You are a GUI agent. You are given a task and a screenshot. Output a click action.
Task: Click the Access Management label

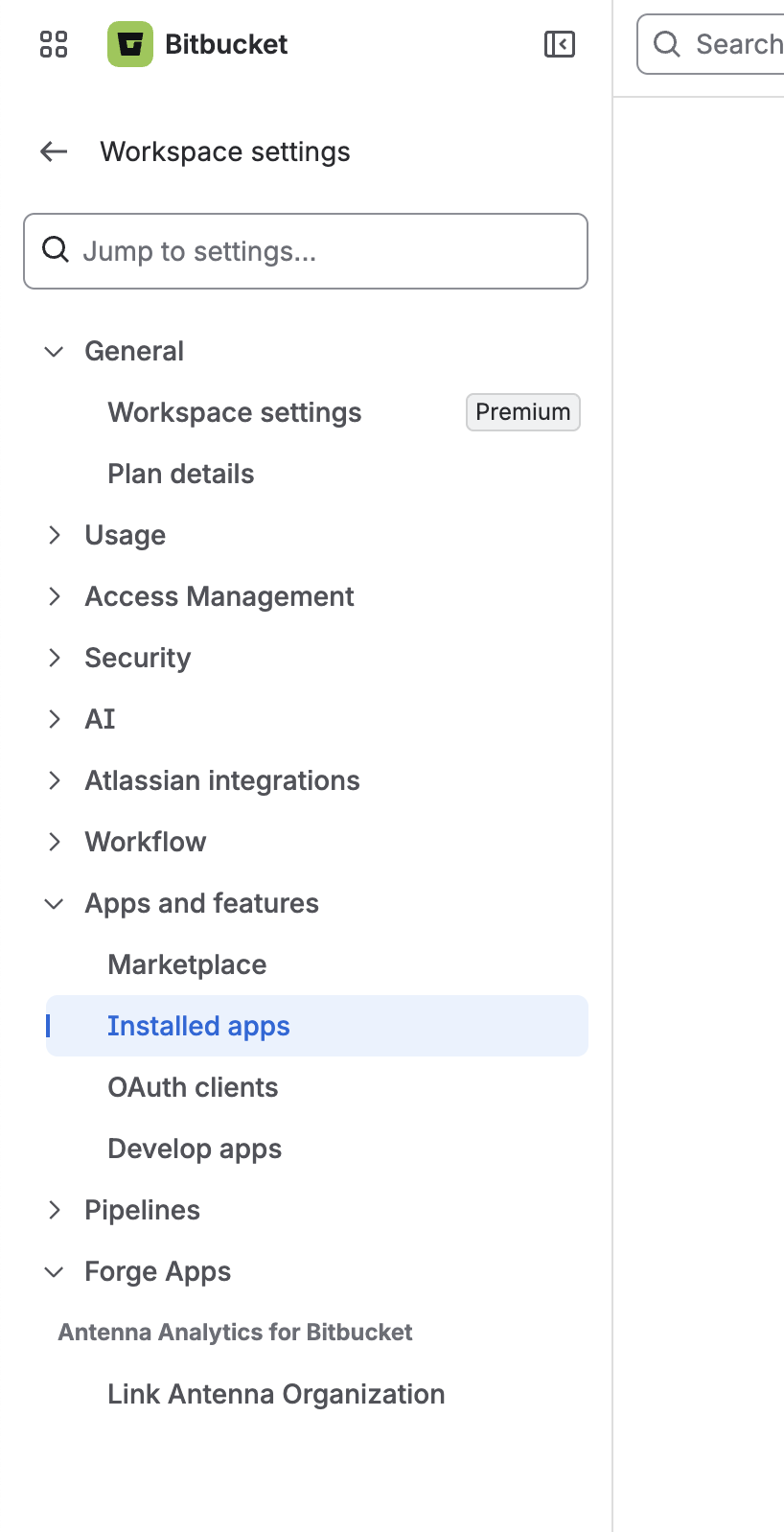(x=219, y=596)
